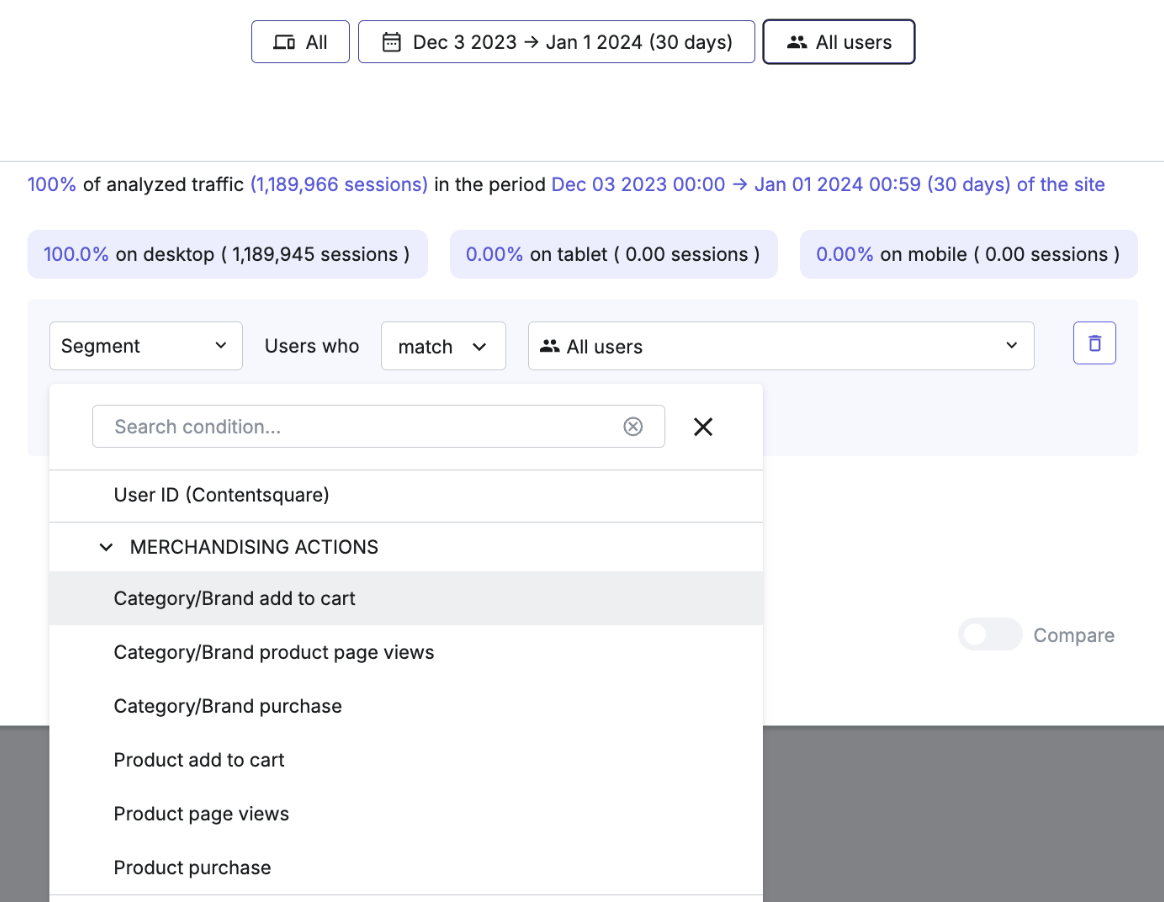Image resolution: width=1164 pixels, height=902 pixels.
Task: Select Product add to cart condition
Action: point(199,760)
